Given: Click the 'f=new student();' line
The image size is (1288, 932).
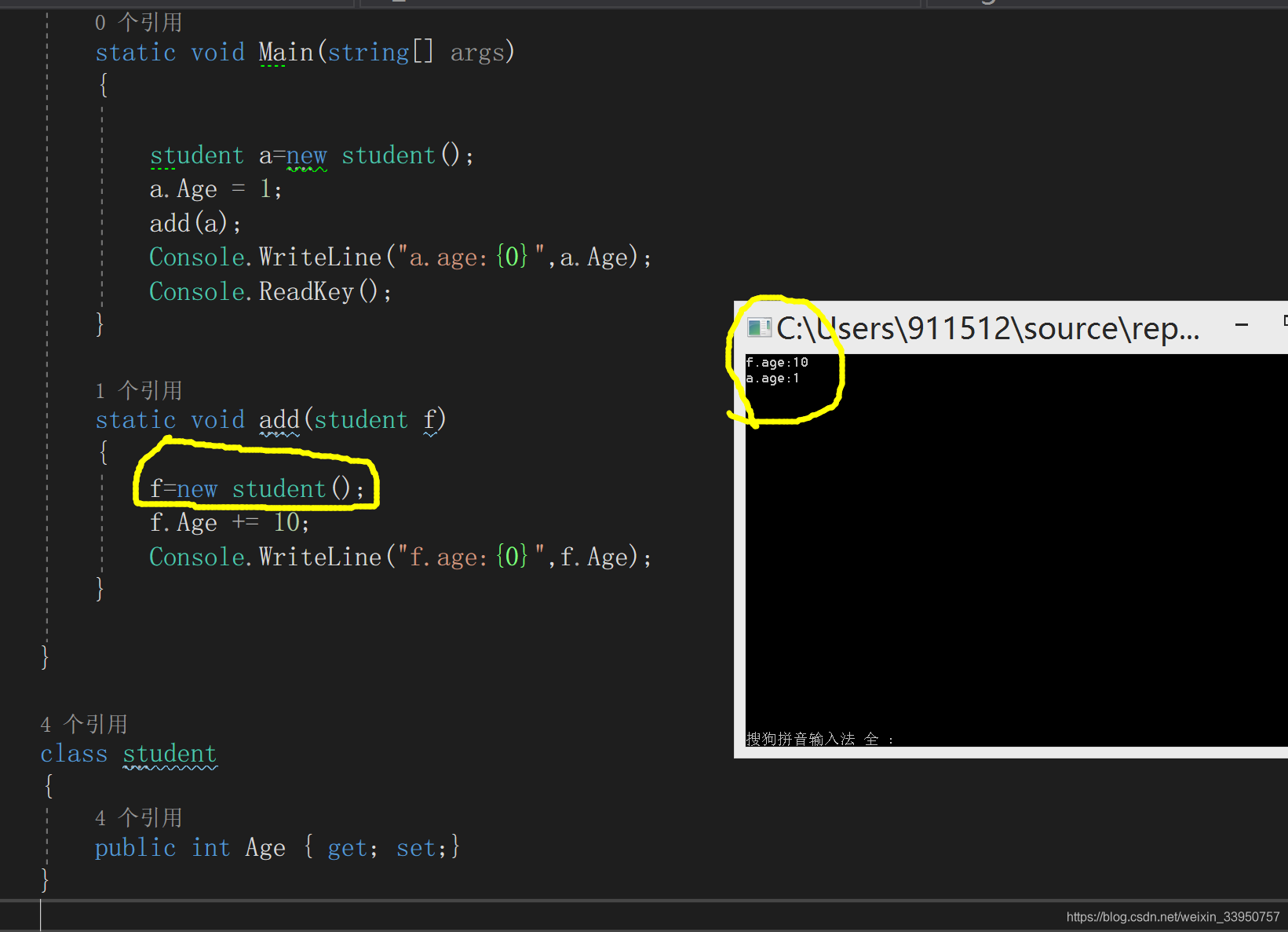Looking at the screenshot, I should click(x=257, y=489).
